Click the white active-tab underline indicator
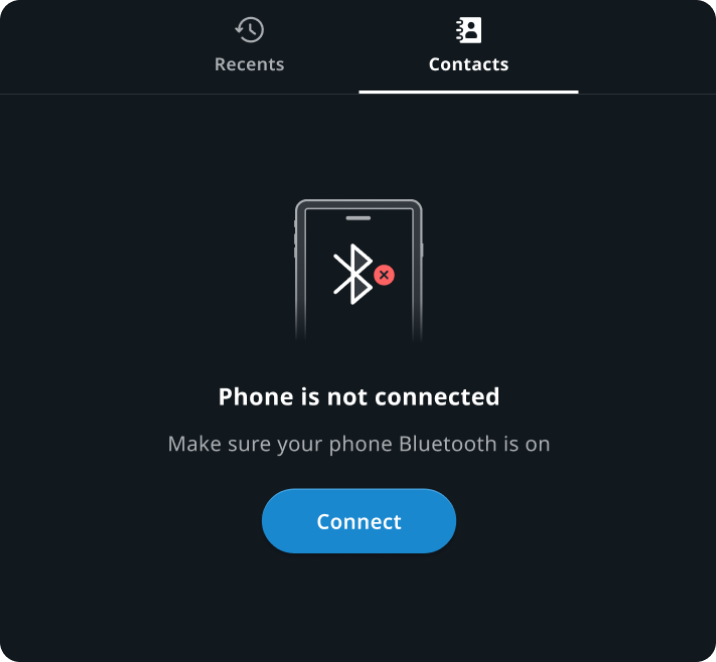This screenshot has height=662, width=716. pos(469,92)
